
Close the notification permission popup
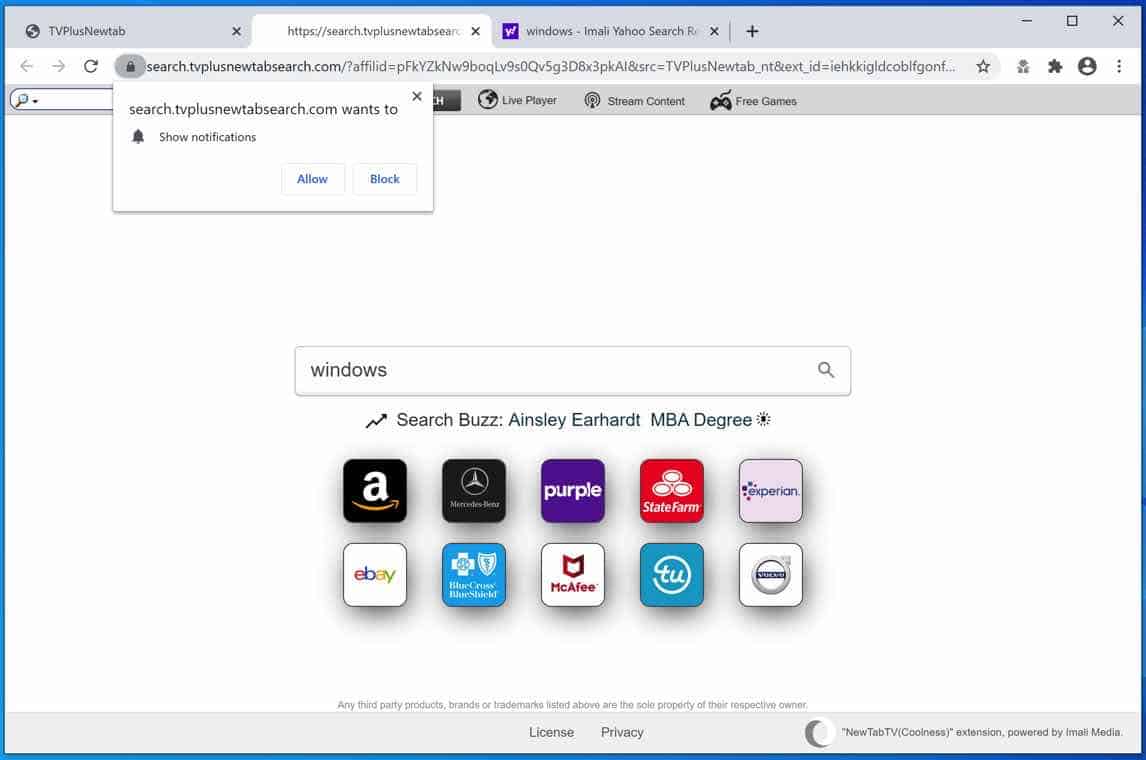pyautogui.click(x=417, y=96)
